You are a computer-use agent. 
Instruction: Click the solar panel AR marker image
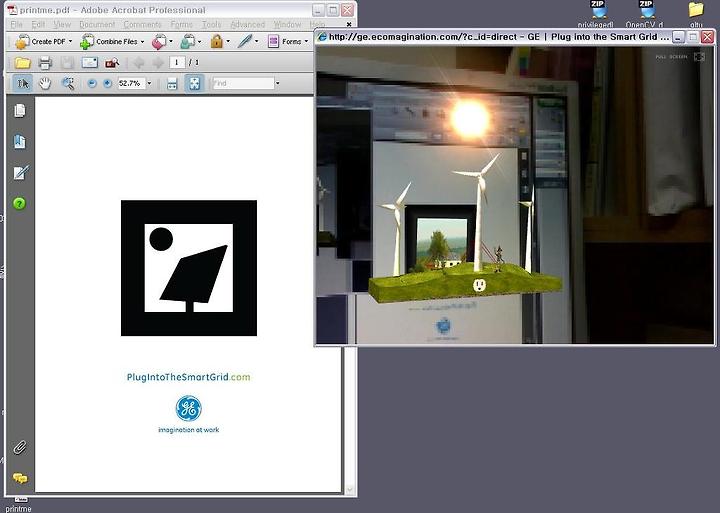coord(189,268)
